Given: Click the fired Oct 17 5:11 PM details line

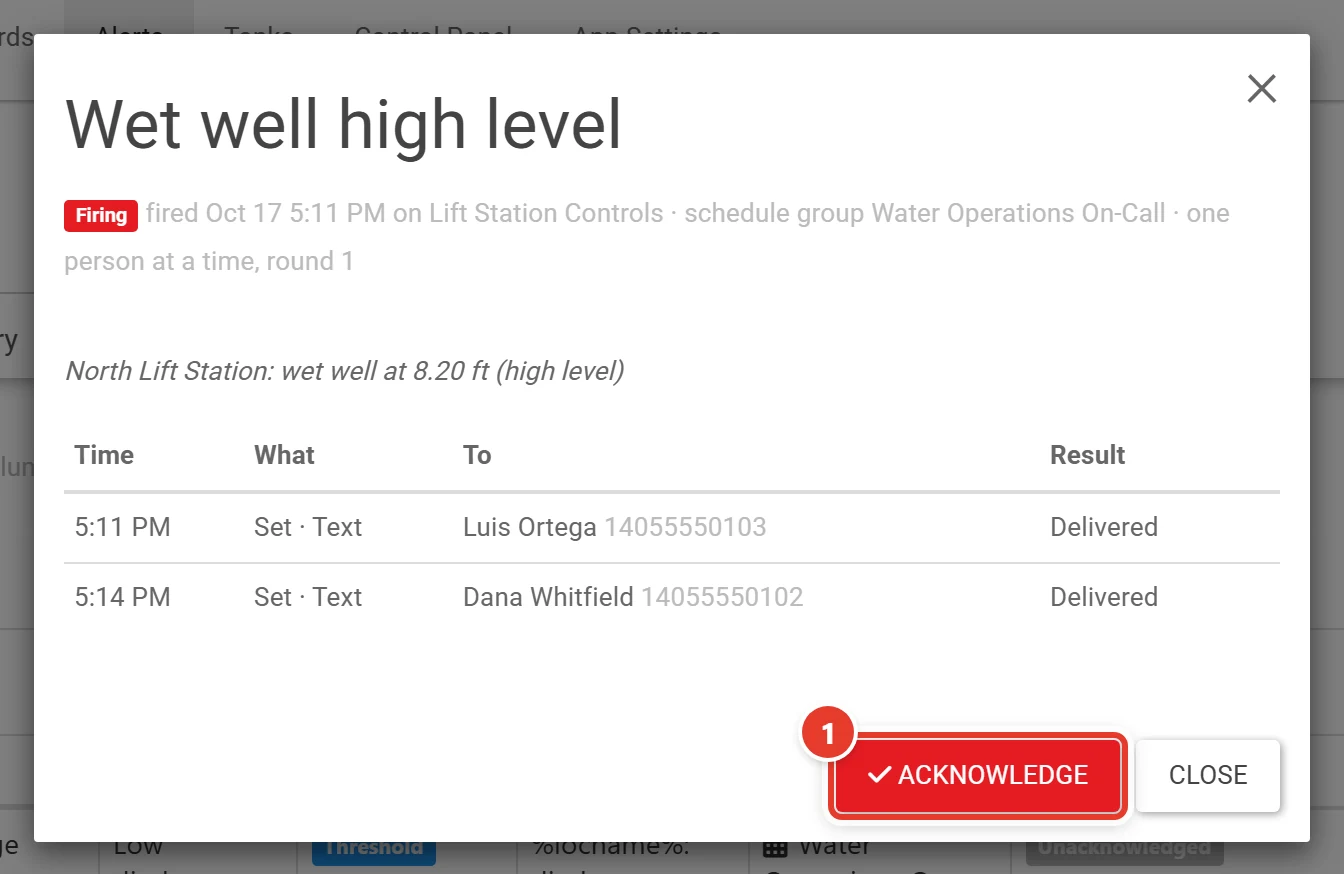Looking at the screenshot, I should point(647,237).
